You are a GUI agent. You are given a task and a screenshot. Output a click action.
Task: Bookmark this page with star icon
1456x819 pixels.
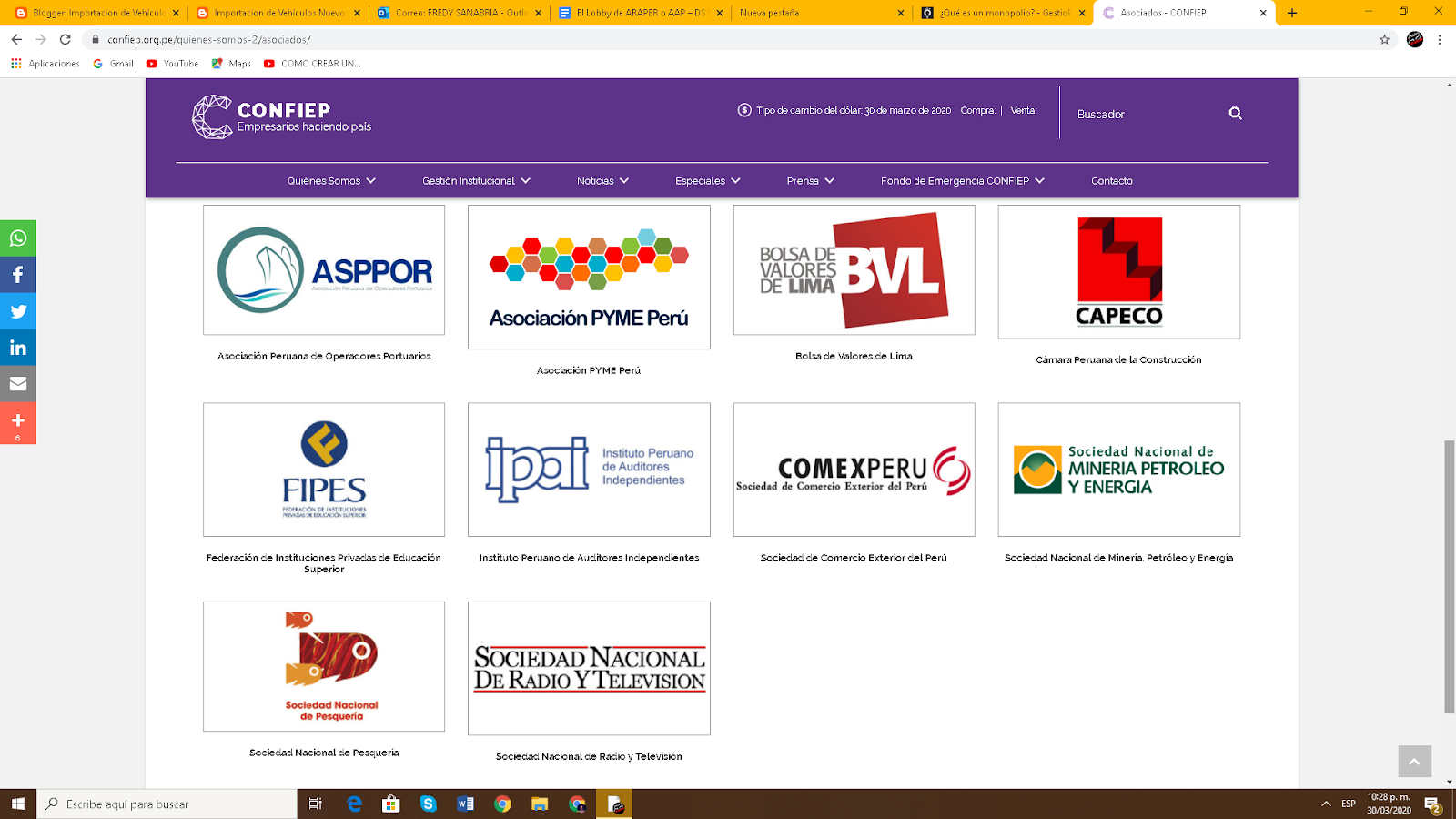[1385, 39]
